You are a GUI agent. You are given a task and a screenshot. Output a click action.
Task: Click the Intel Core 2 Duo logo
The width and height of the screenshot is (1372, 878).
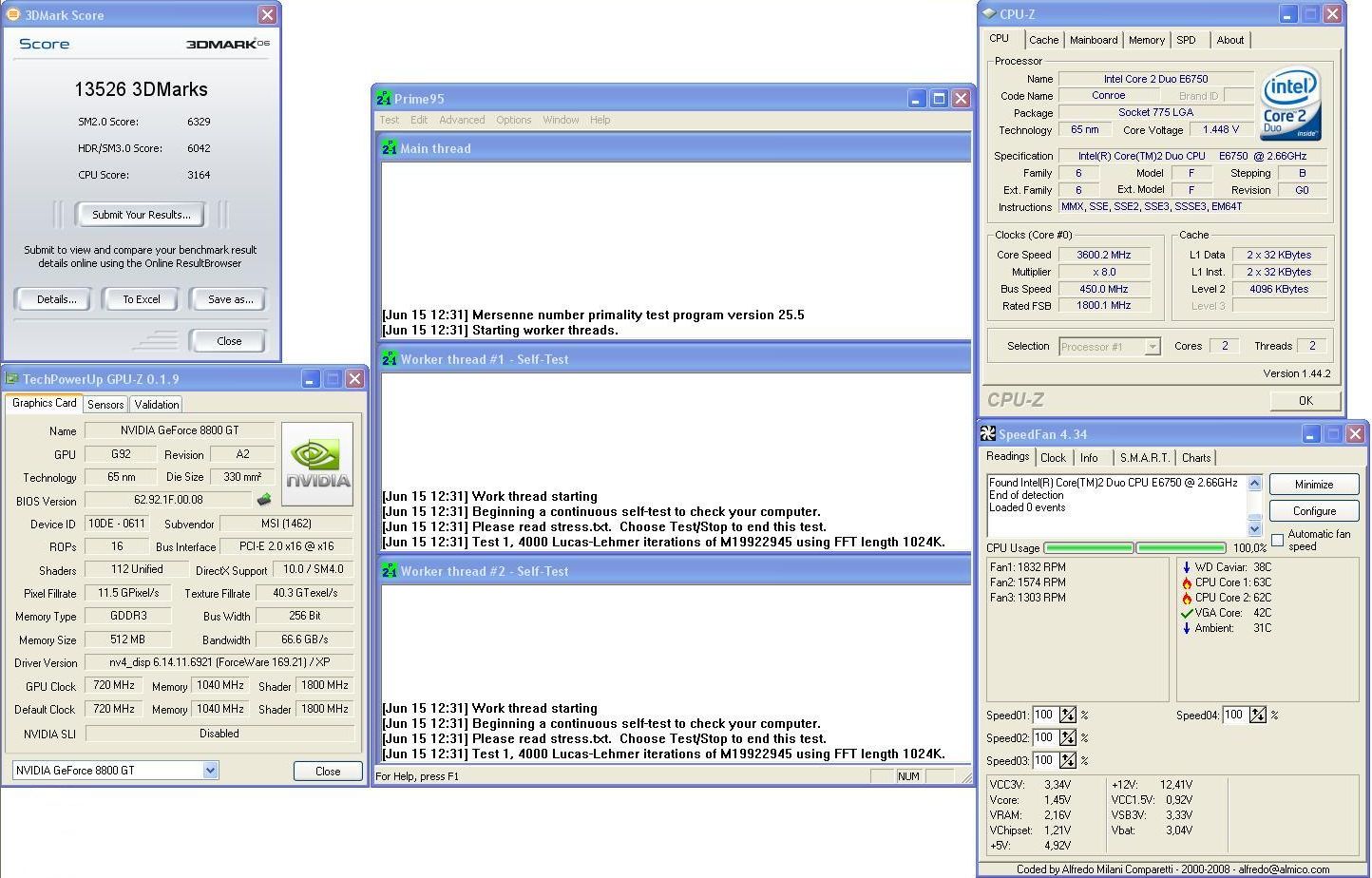click(x=1290, y=104)
